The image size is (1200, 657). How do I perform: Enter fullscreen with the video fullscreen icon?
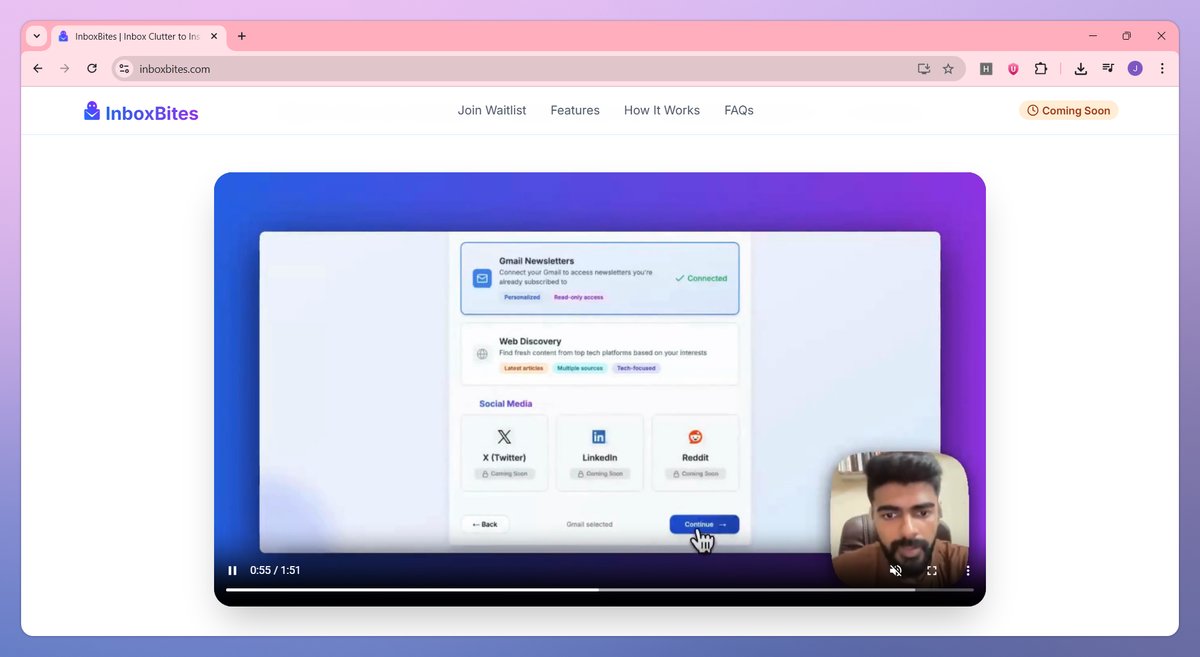[x=932, y=571]
